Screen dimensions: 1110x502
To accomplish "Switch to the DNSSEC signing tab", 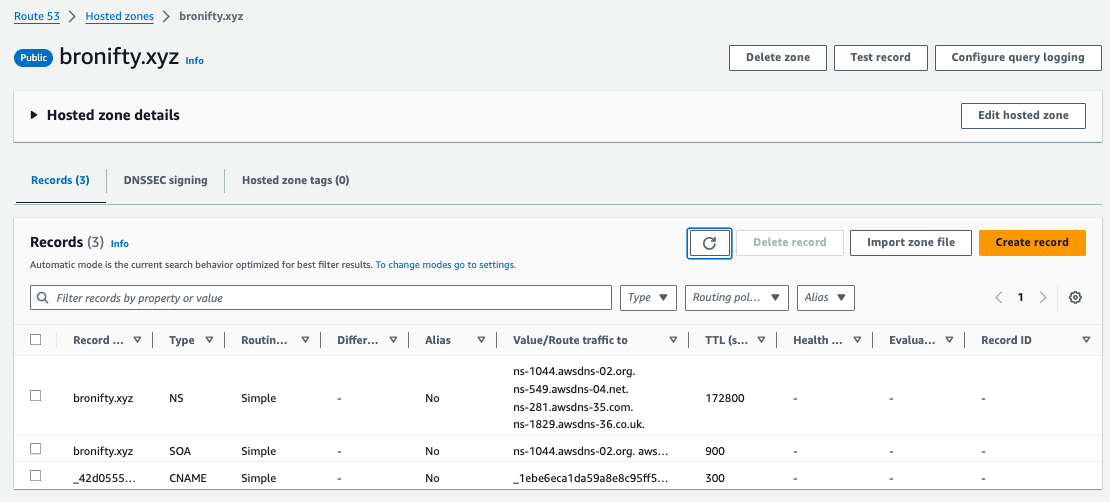I will coord(165,181).
